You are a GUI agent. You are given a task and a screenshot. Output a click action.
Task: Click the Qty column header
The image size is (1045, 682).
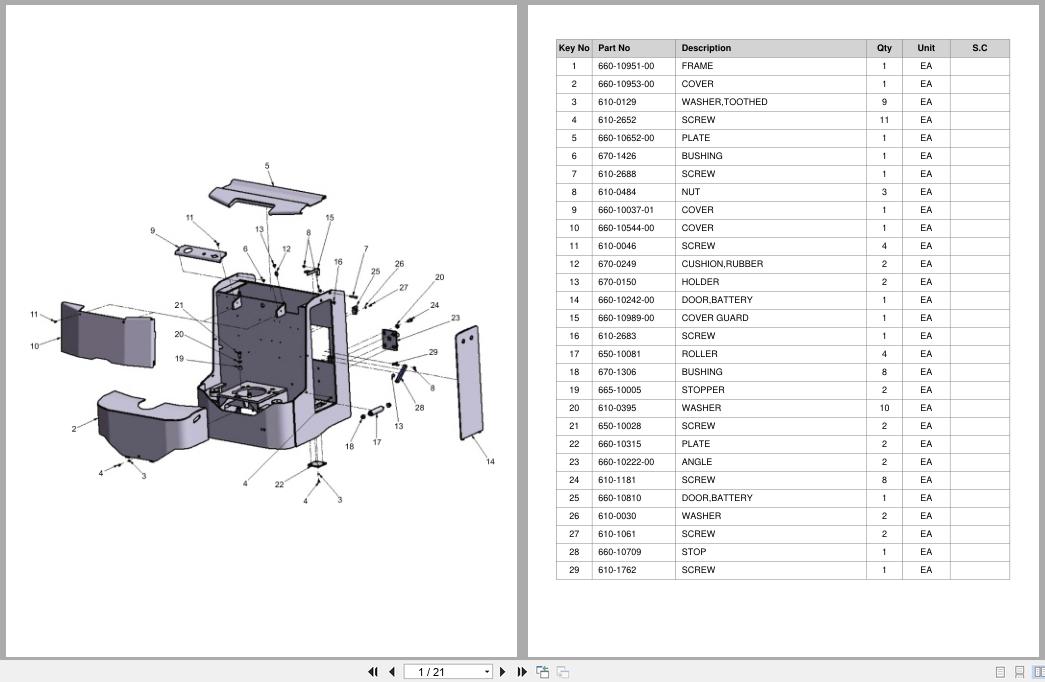click(x=884, y=48)
